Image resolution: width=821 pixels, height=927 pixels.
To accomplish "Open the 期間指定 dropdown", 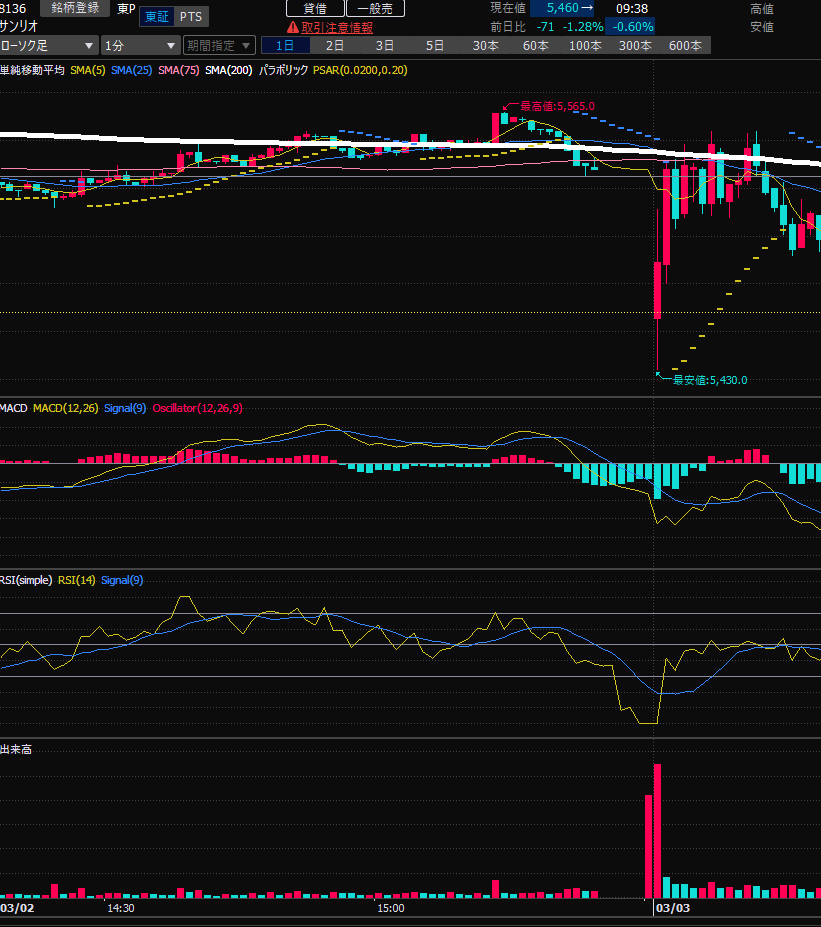I will [x=218, y=46].
